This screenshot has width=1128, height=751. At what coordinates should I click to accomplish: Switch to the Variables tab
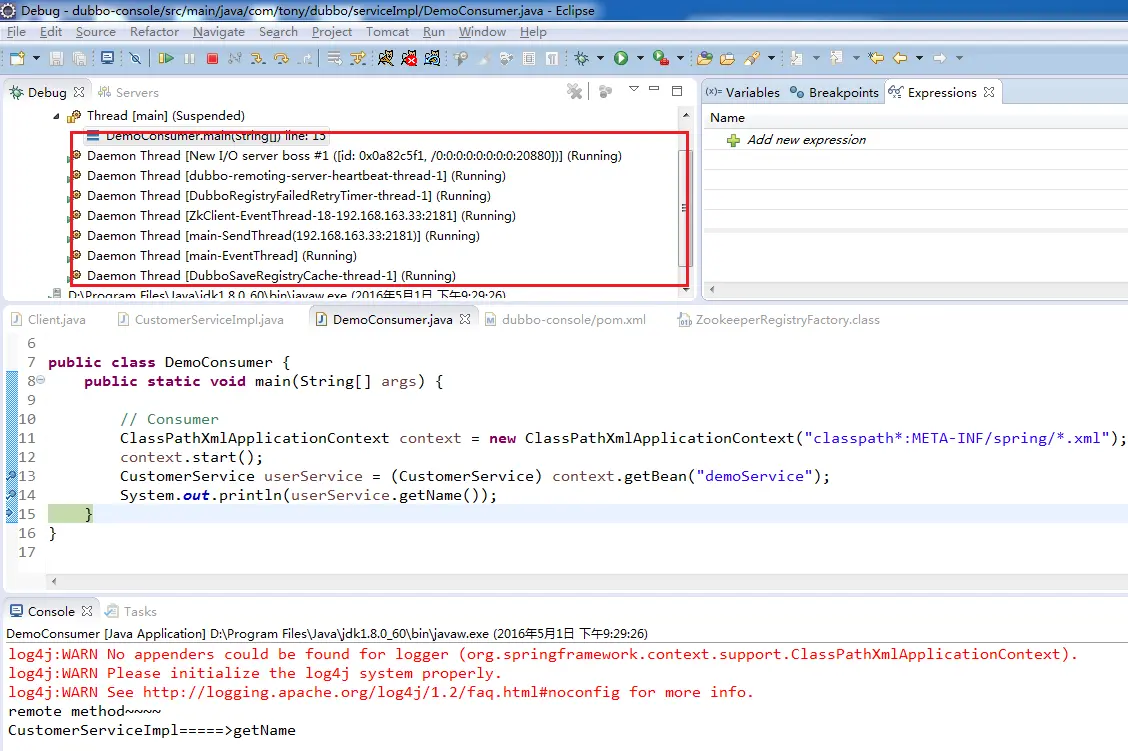click(x=742, y=92)
